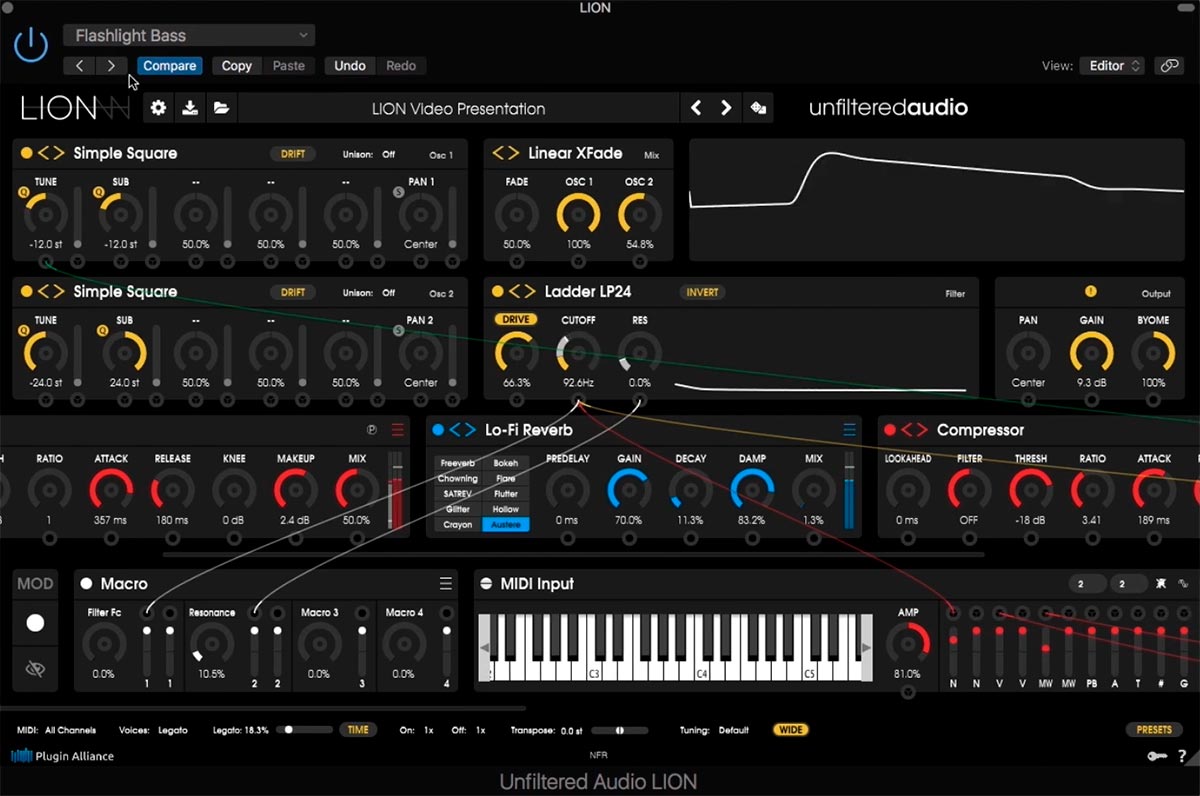Open the Flashlight Bass preset dropdown
1200x796 pixels.
(x=189, y=36)
